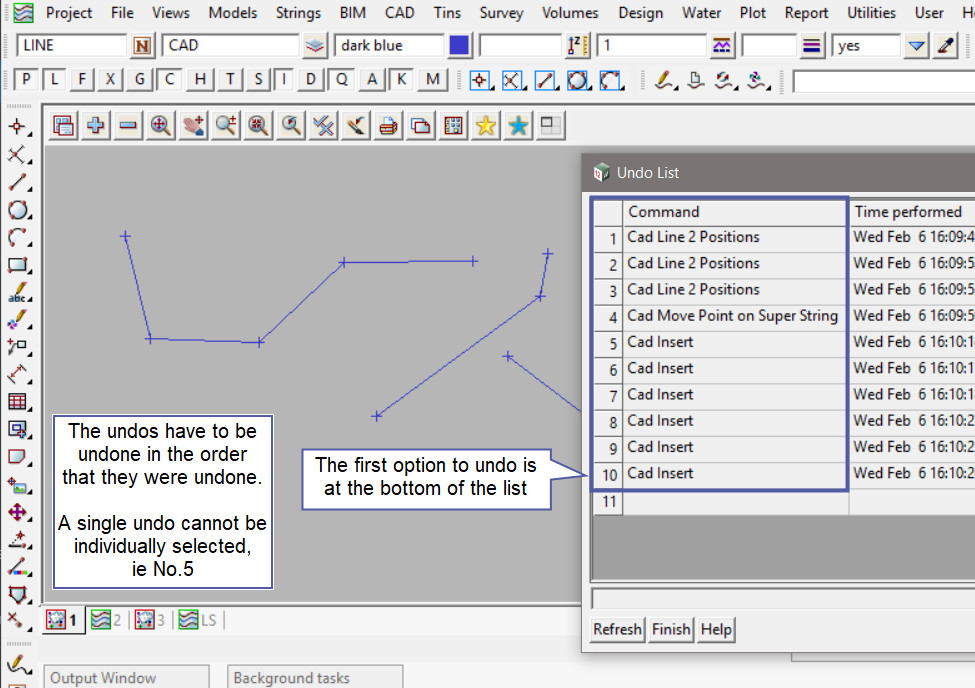Click the dark blue colour swatch

point(459,46)
